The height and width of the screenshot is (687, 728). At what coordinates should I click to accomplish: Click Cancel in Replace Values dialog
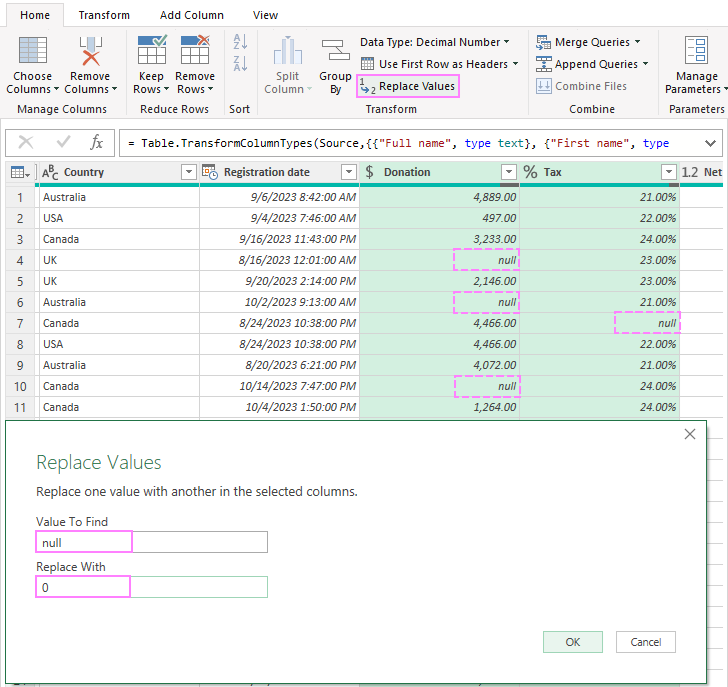(x=645, y=642)
